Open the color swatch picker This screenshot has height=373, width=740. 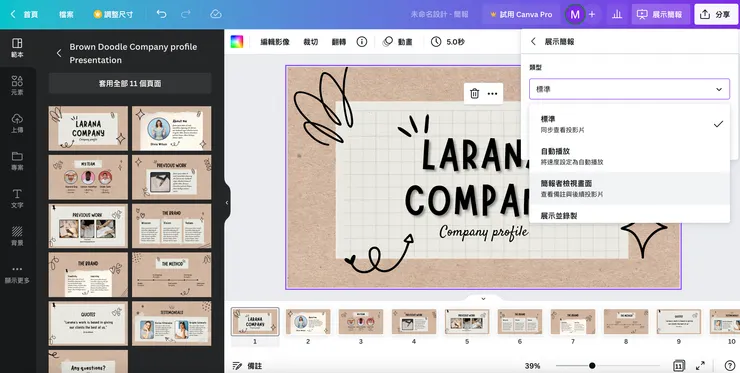[236, 42]
